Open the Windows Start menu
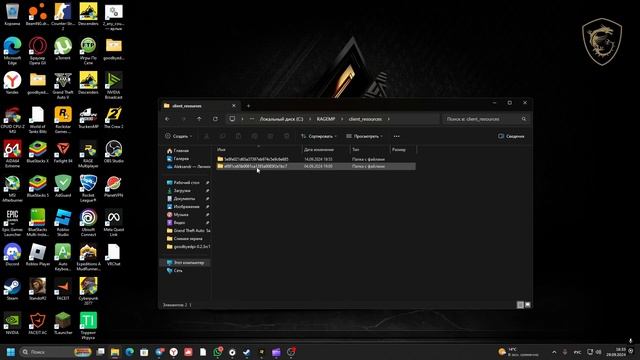640x360 pixels. [x=11, y=352]
